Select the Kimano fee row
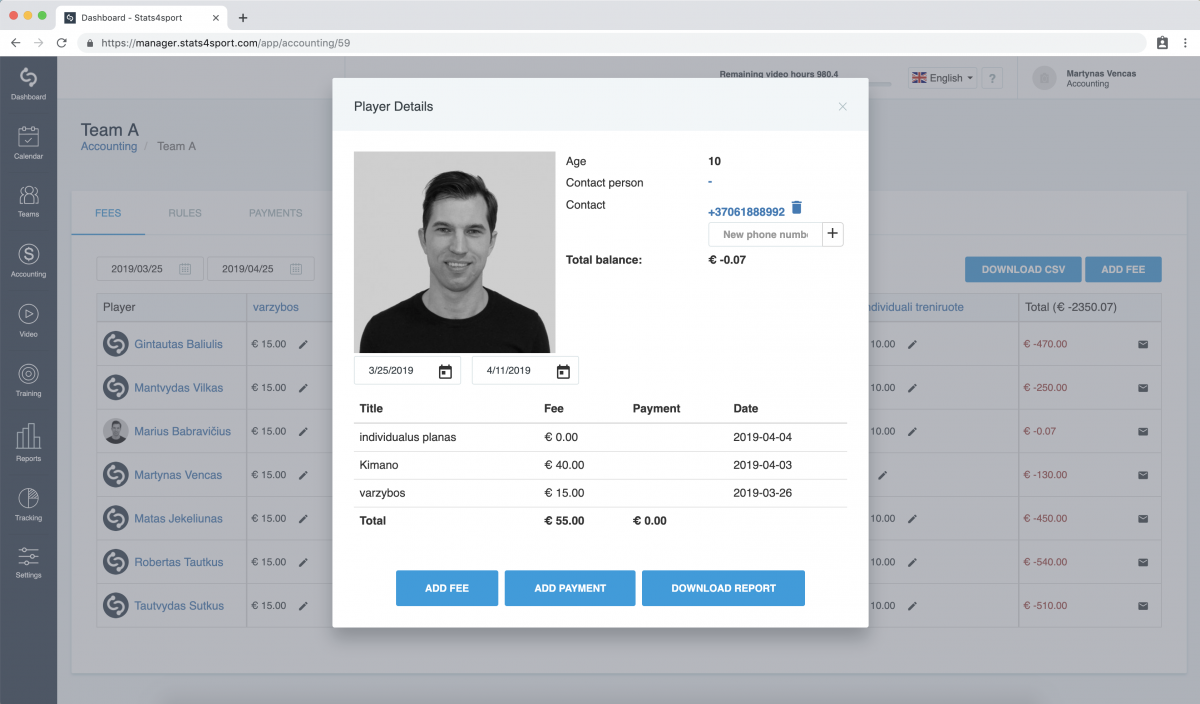Screen dimensions: 1200x704 pyautogui.click(x=601, y=465)
